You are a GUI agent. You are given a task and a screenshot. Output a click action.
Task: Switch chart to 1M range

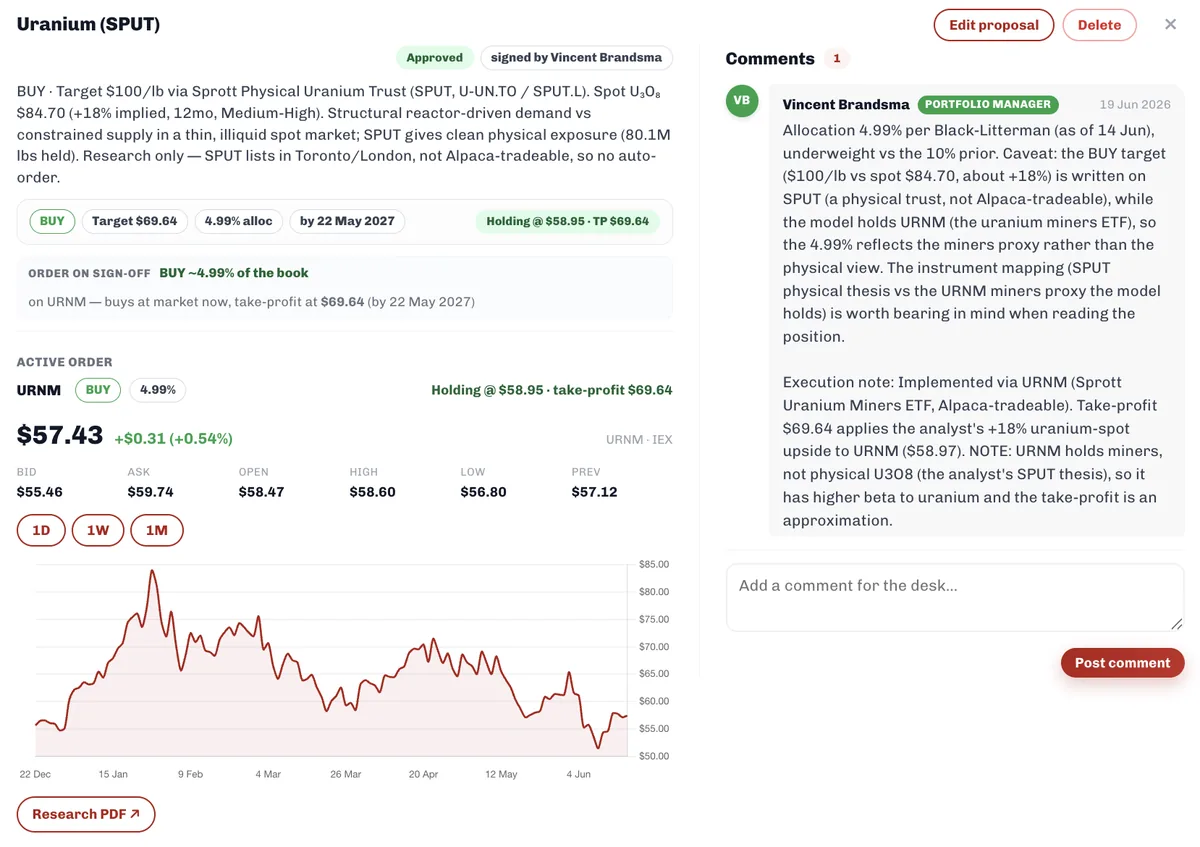[157, 530]
